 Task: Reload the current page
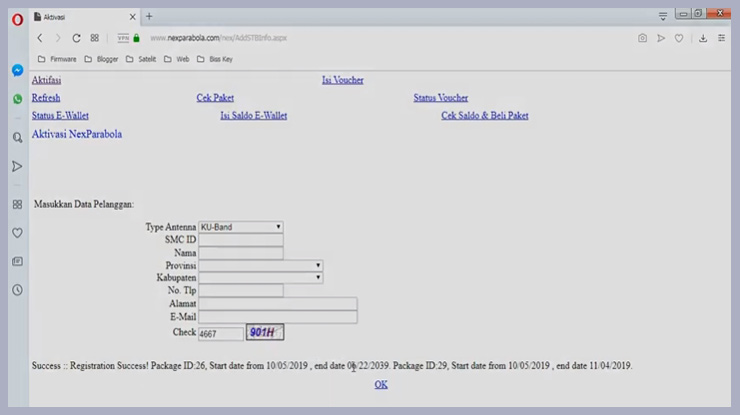pos(76,38)
